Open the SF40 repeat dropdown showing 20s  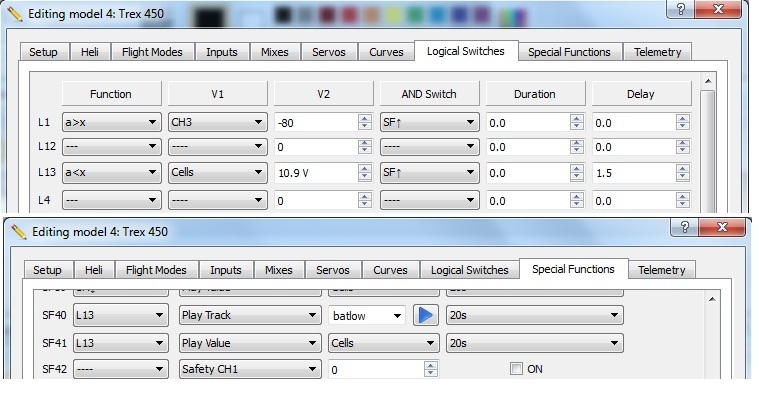[x=534, y=316]
